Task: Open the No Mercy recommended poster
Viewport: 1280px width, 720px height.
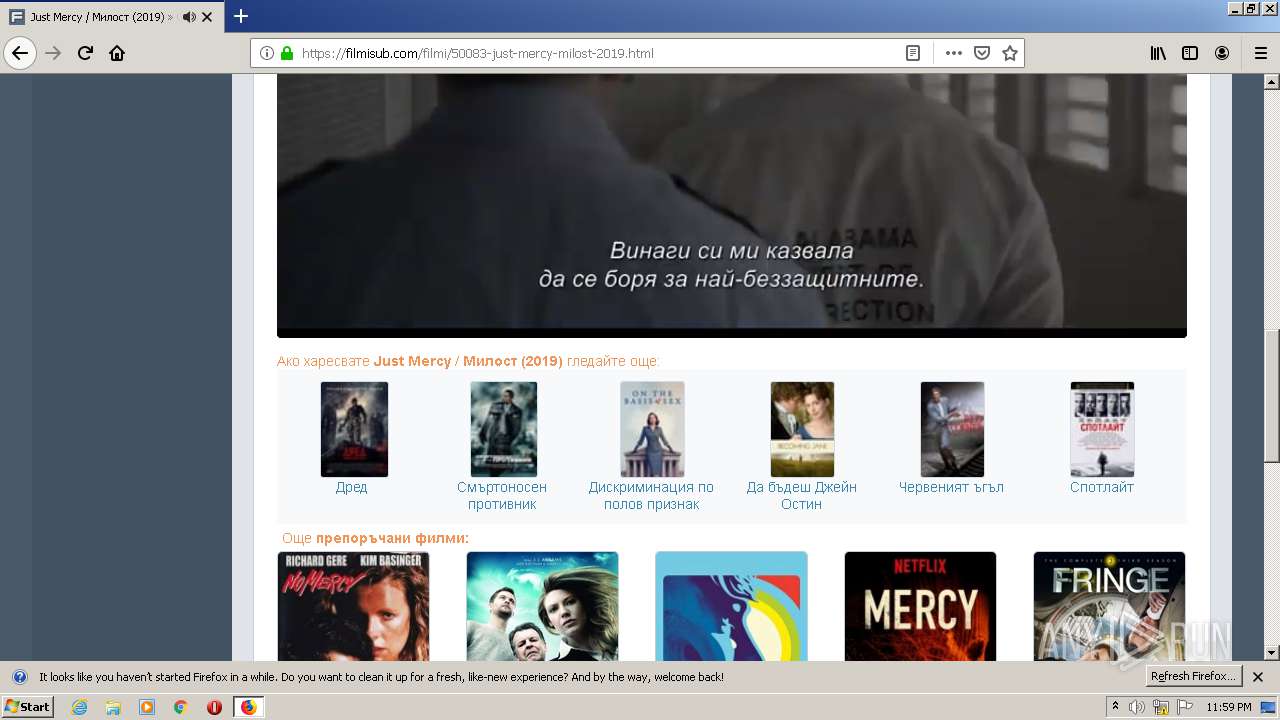Action: click(x=353, y=606)
